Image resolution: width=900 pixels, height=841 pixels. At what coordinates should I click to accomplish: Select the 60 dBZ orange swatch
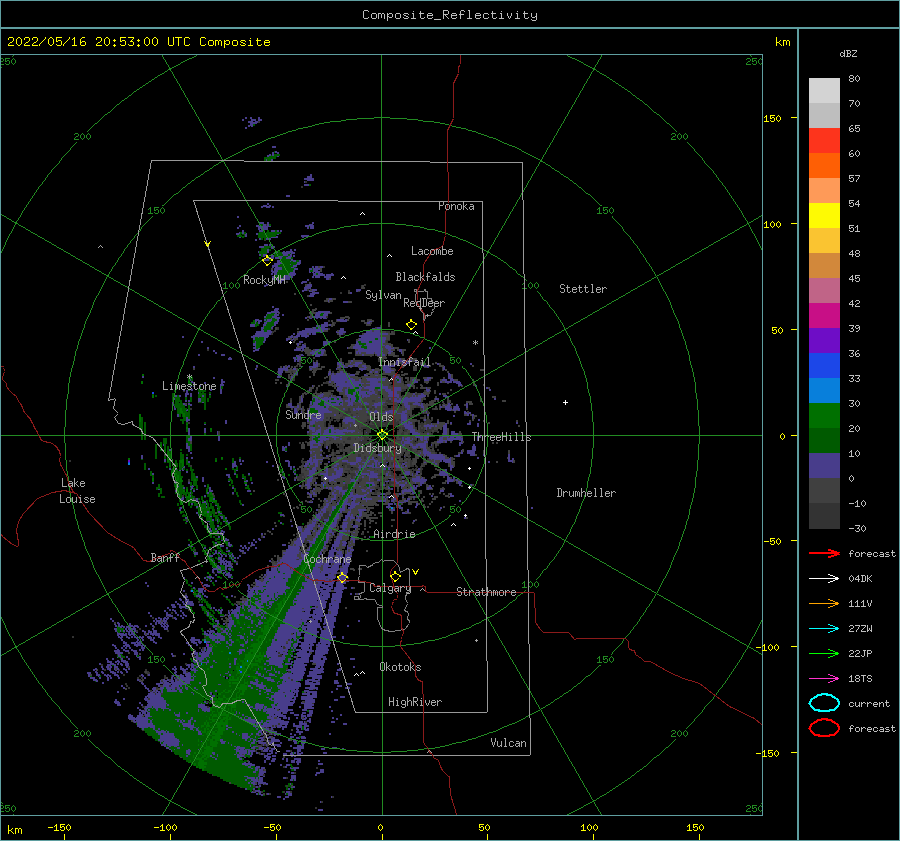pyautogui.click(x=824, y=165)
